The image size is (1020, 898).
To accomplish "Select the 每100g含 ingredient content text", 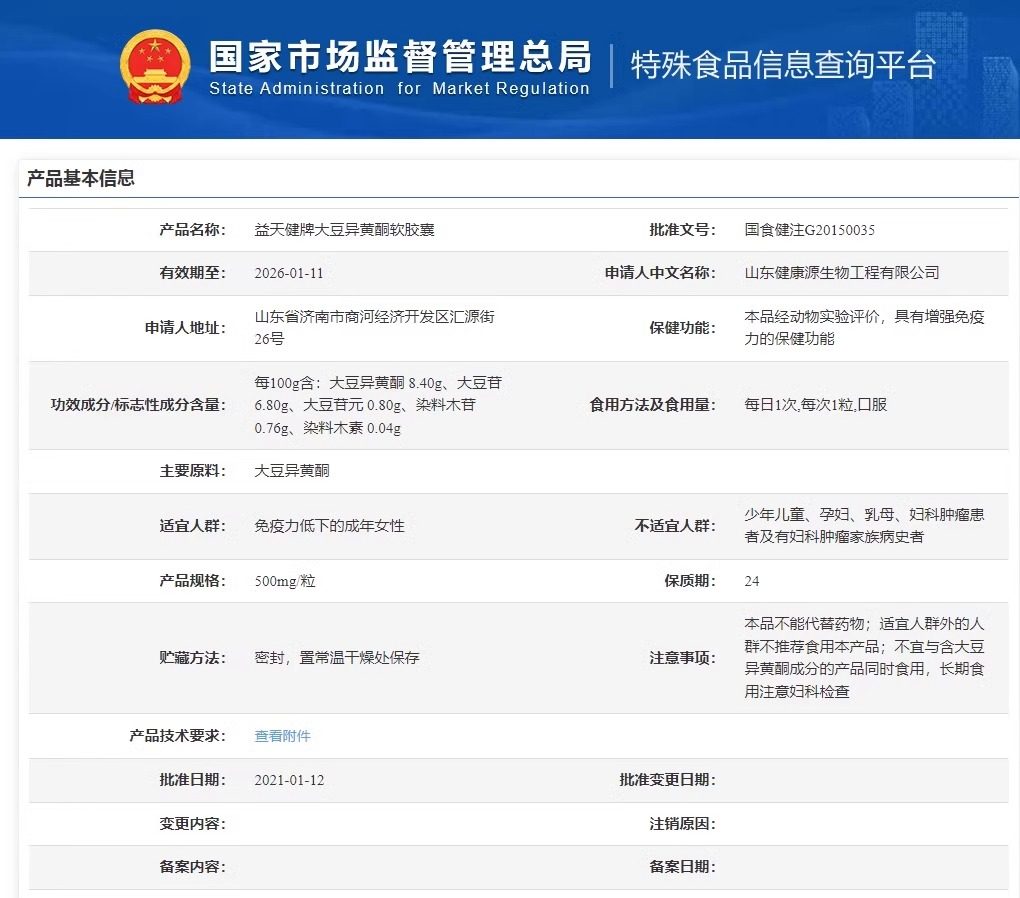I will click(379, 405).
